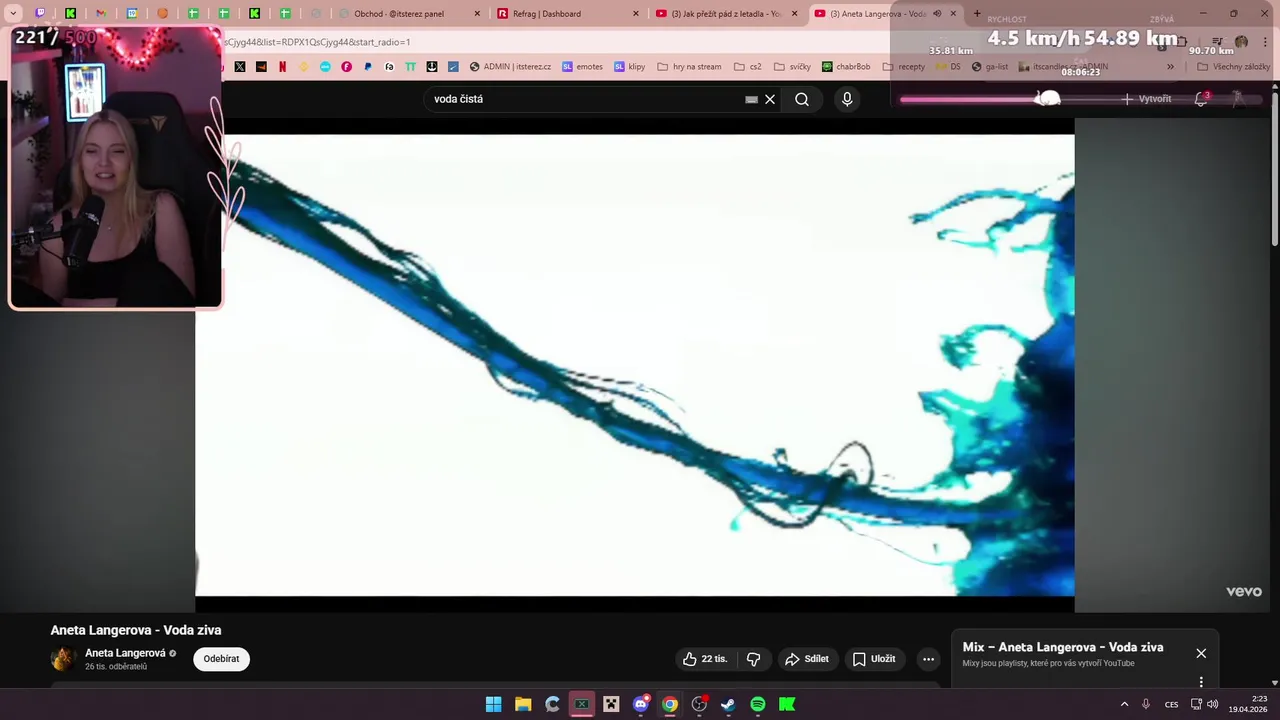Open the ADMIN | itsterez.cz bookmark
This screenshot has height=720, width=1280.
pos(510,67)
